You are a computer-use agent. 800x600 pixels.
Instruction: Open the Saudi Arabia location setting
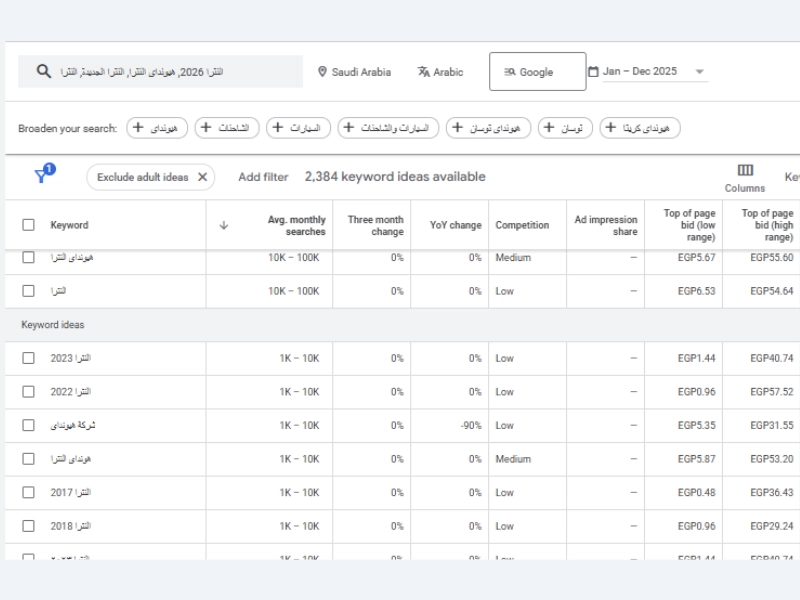click(354, 72)
